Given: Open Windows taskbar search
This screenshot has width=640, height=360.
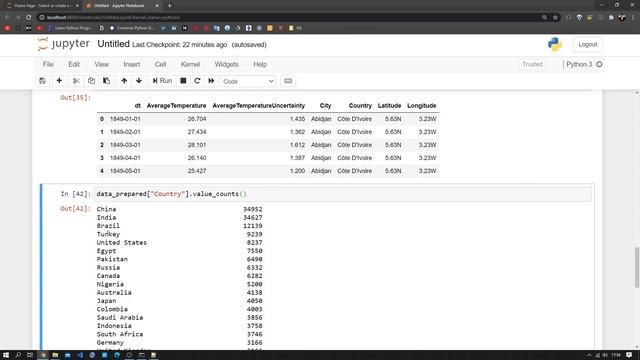Looking at the screenshot, I should coord(18,355).
